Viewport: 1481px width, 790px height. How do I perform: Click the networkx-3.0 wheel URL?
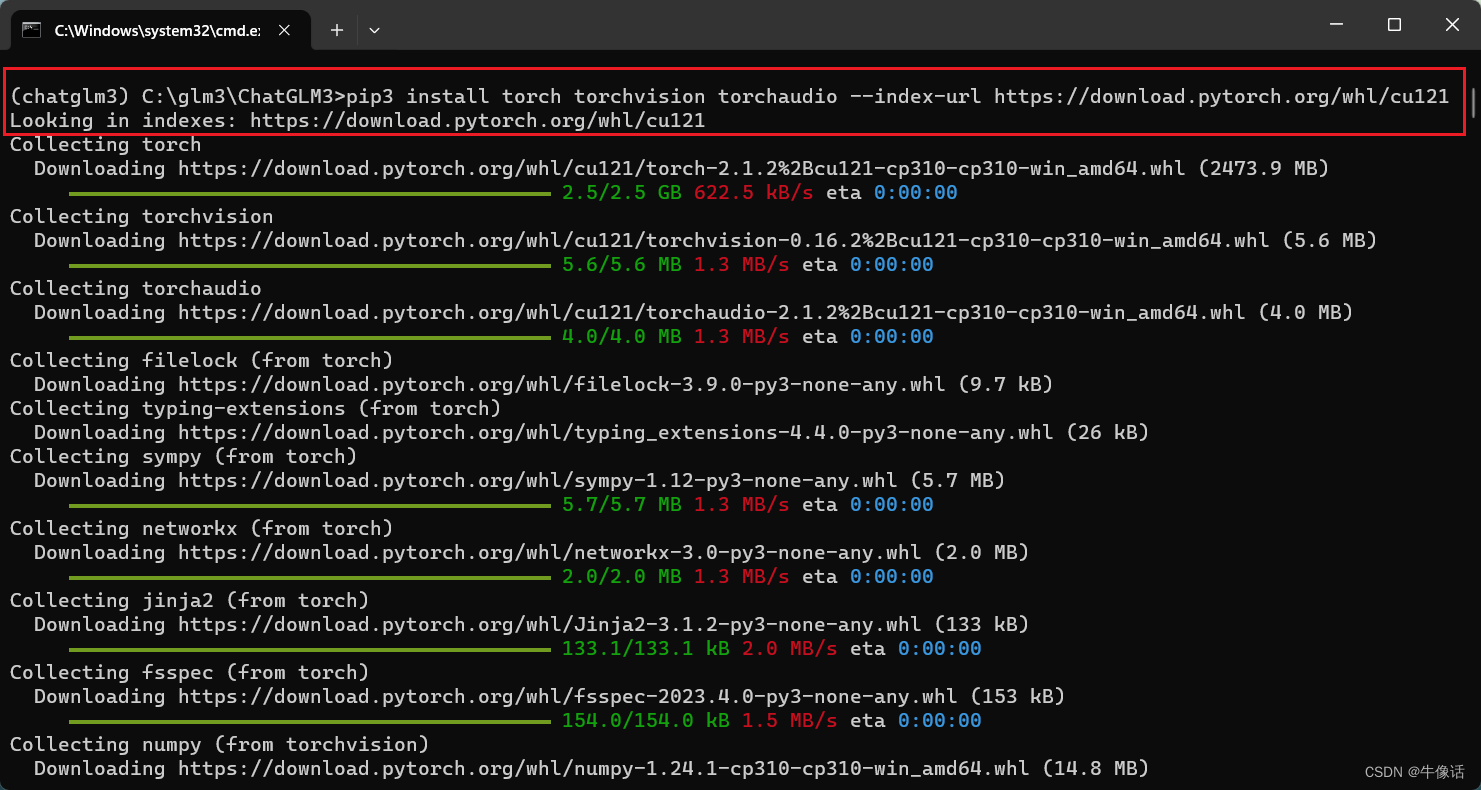tap(549, 552)
